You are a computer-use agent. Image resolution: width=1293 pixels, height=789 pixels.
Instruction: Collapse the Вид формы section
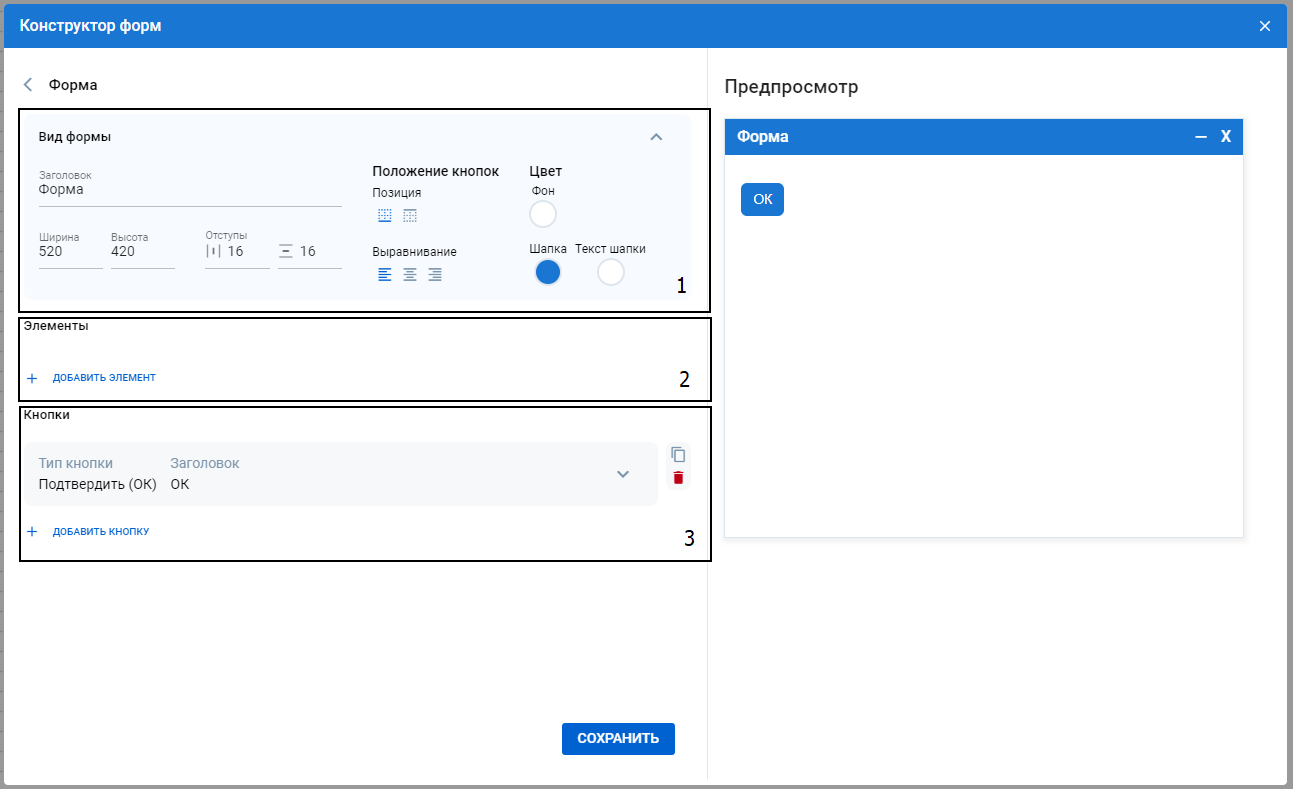click(656, 137)
